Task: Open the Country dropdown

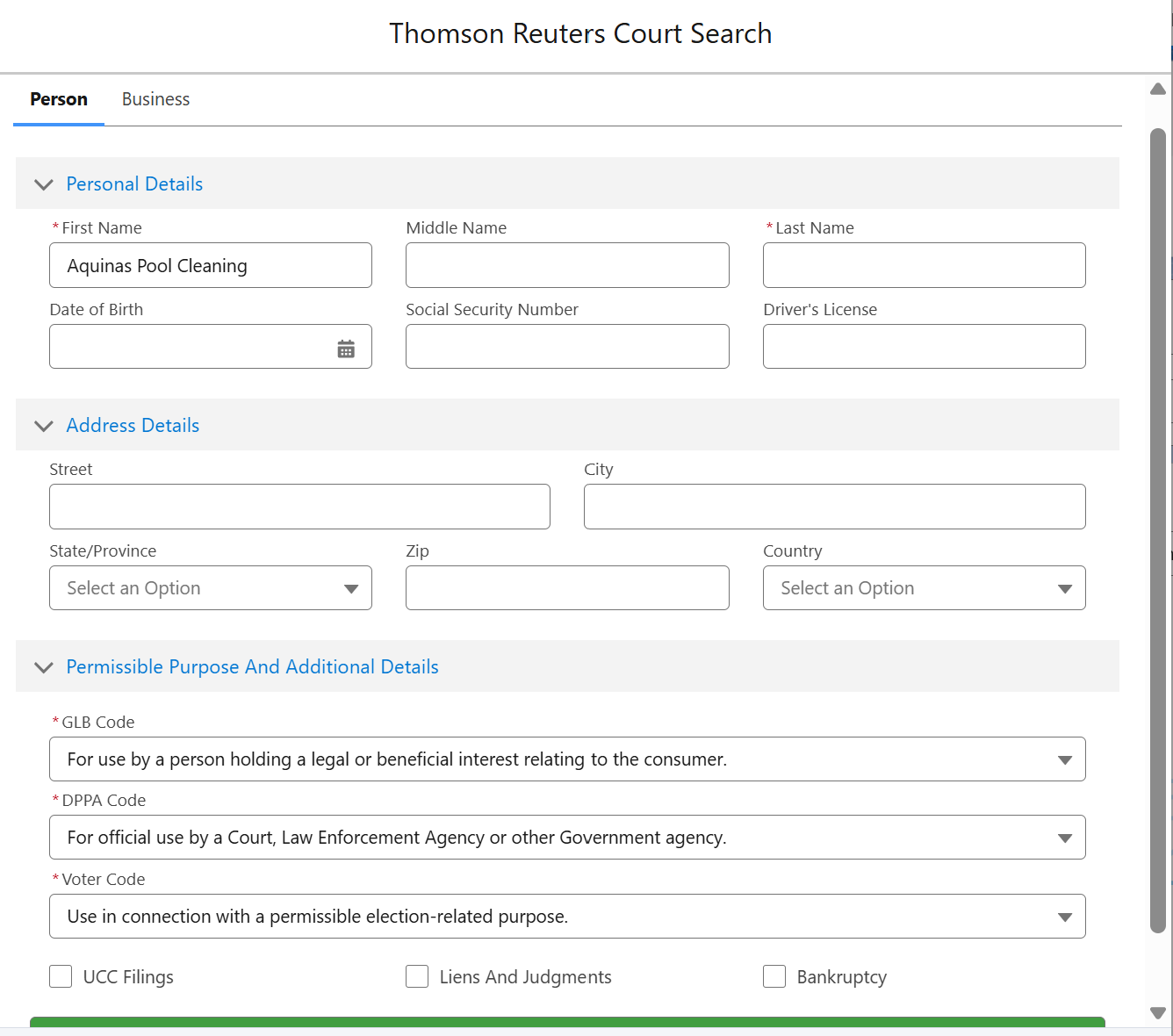Action: 924,588
